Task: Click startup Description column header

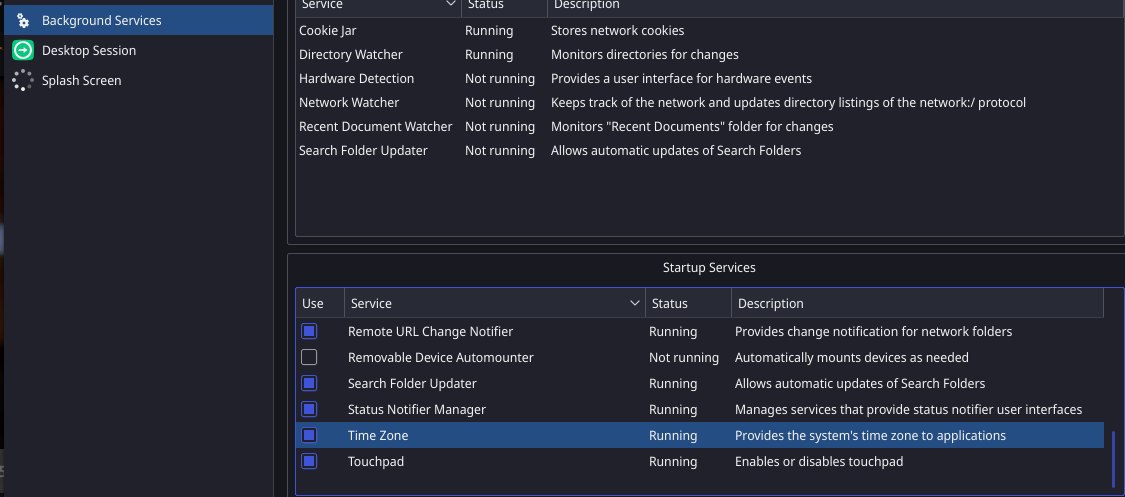Action: coord(917,303)
